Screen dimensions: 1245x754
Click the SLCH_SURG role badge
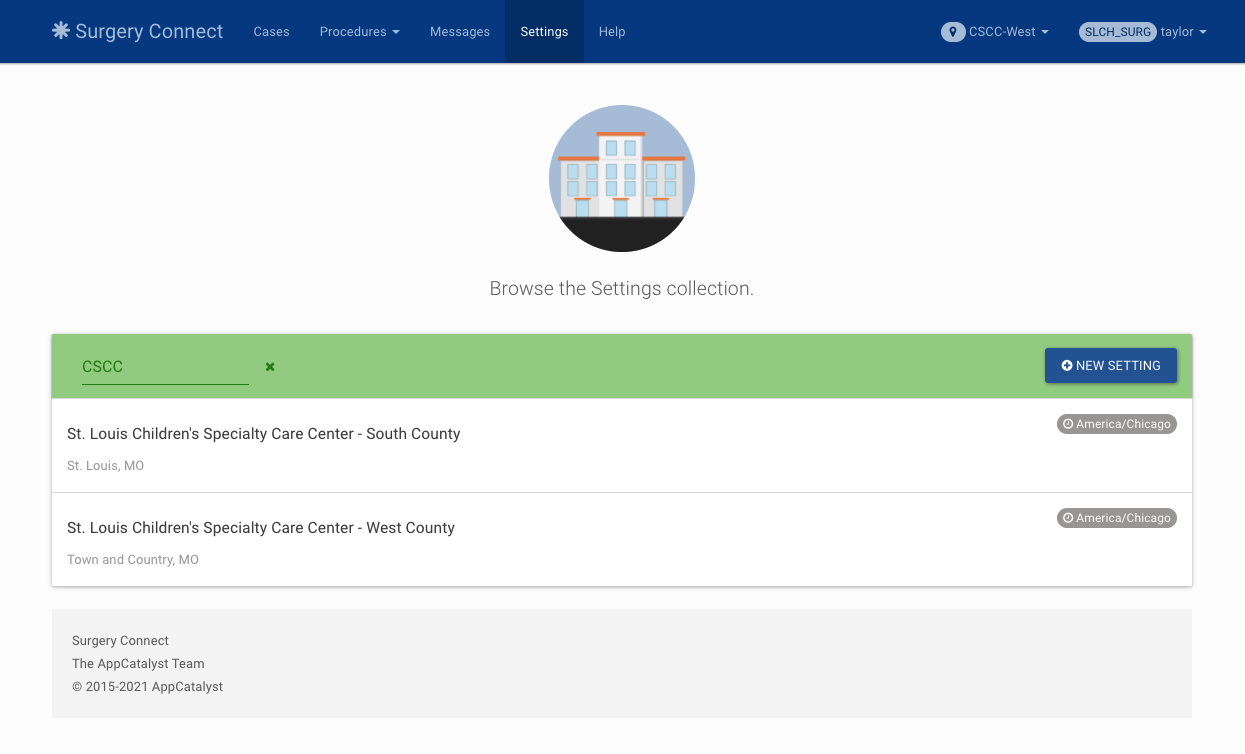click(1117, 32)
